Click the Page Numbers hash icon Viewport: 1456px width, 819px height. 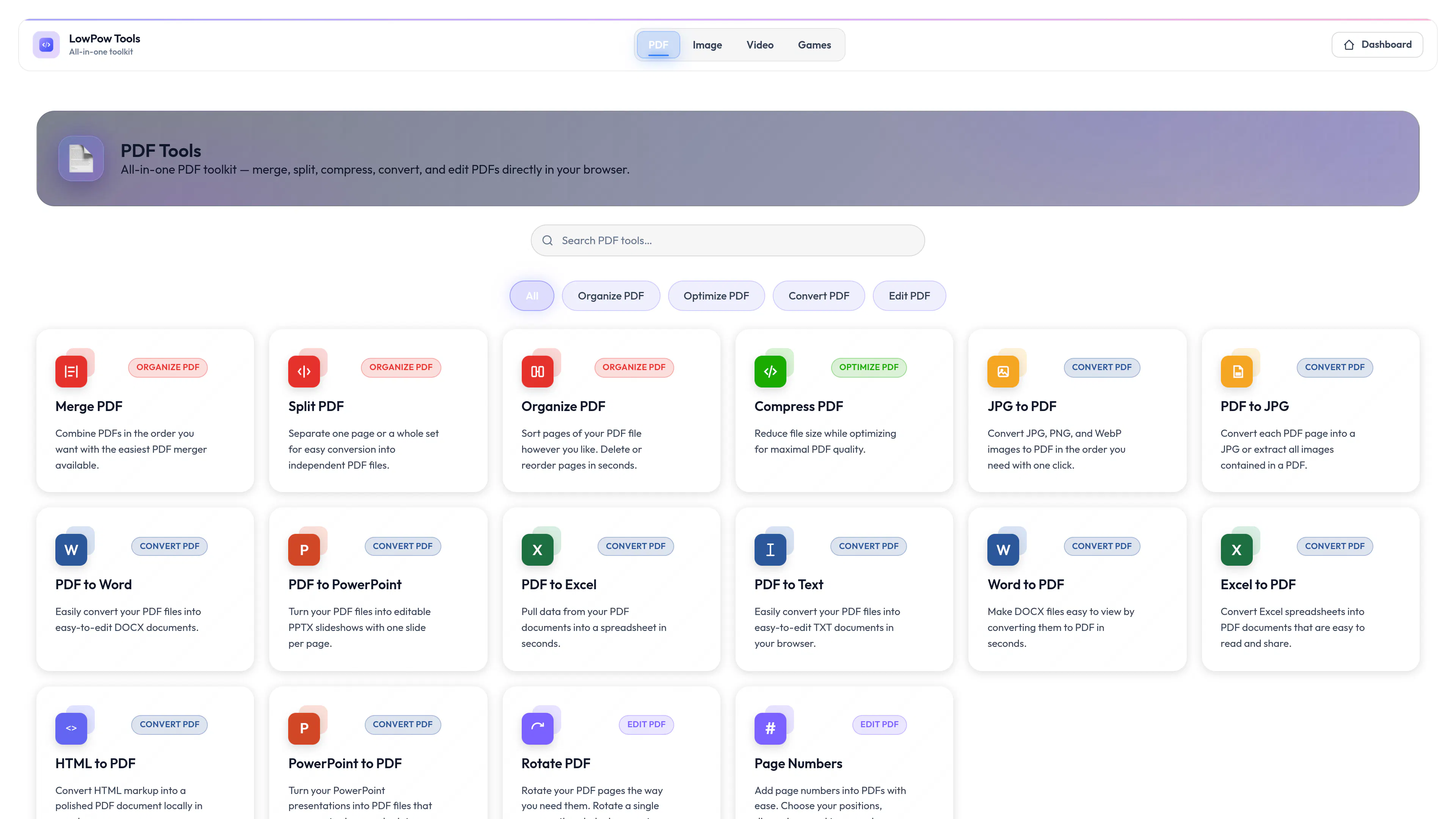(x=770, y=728)
